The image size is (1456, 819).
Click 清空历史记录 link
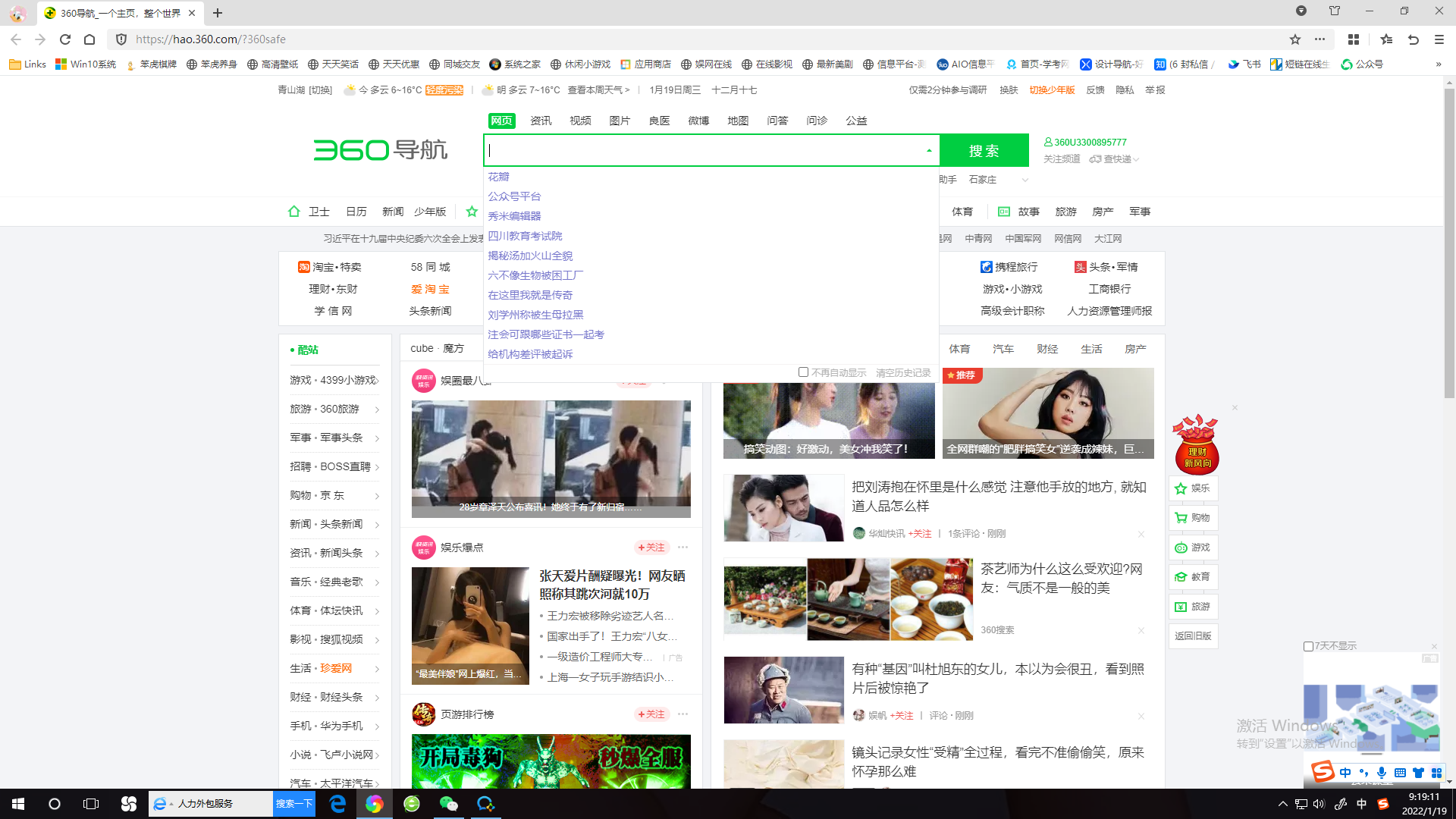[x=903, y=373]
